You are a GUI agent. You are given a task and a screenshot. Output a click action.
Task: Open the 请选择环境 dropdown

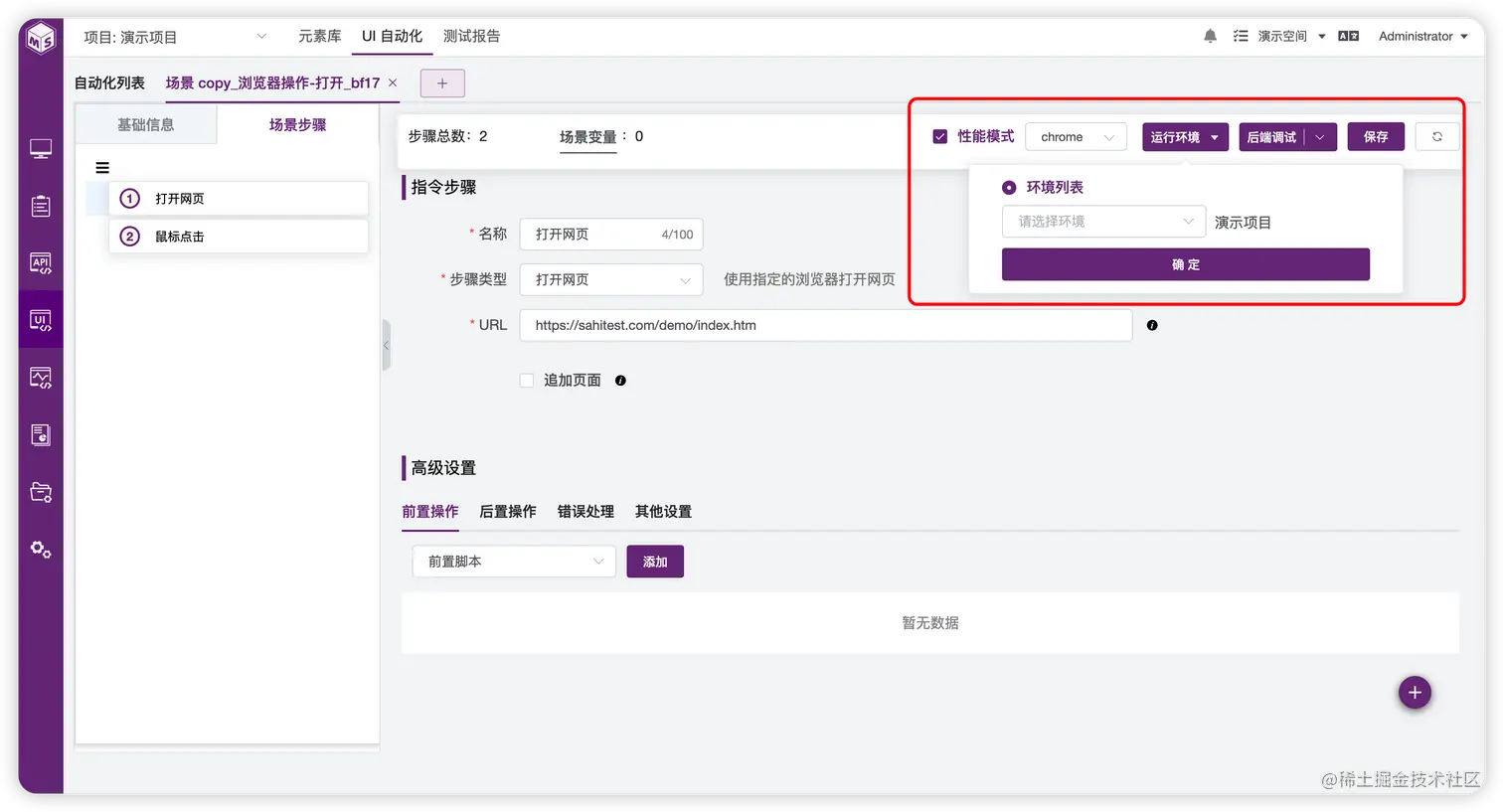[1103, 221]
